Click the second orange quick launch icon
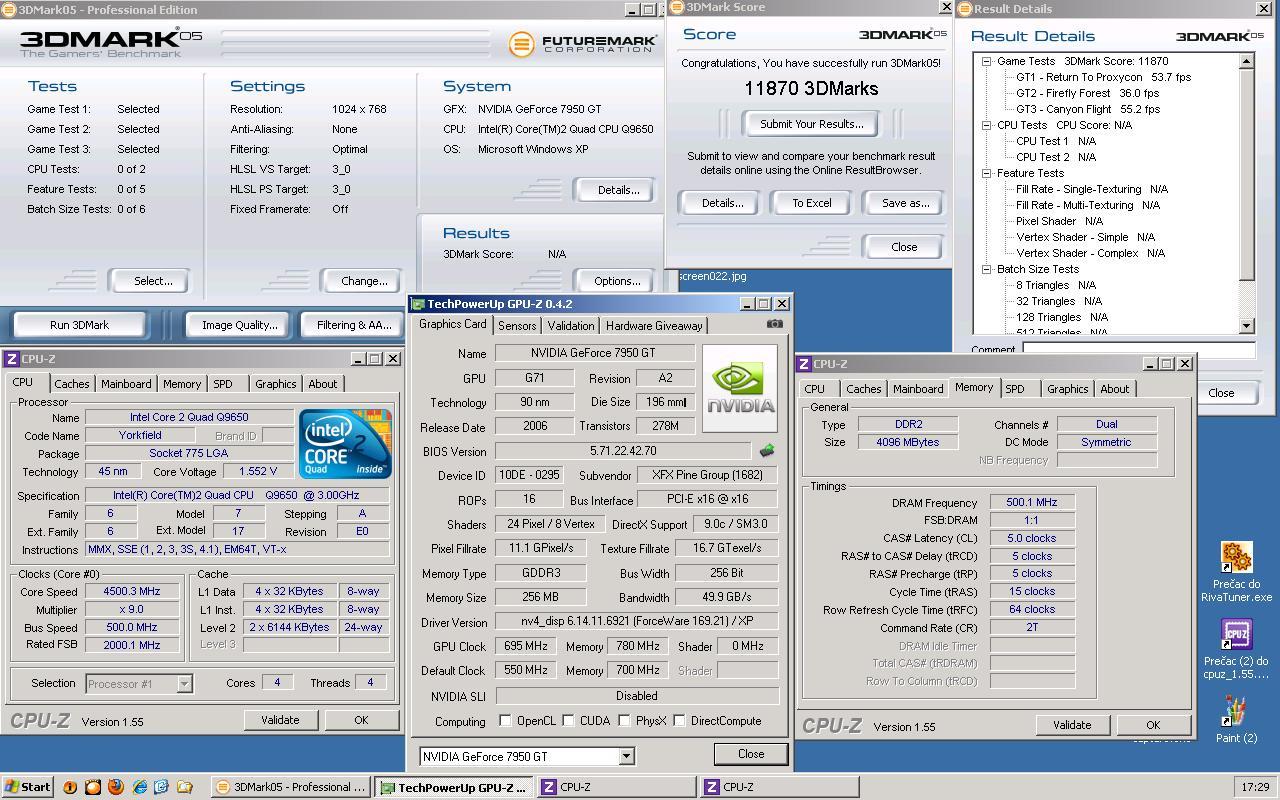The image size is (1280, 800). [93, 787]
